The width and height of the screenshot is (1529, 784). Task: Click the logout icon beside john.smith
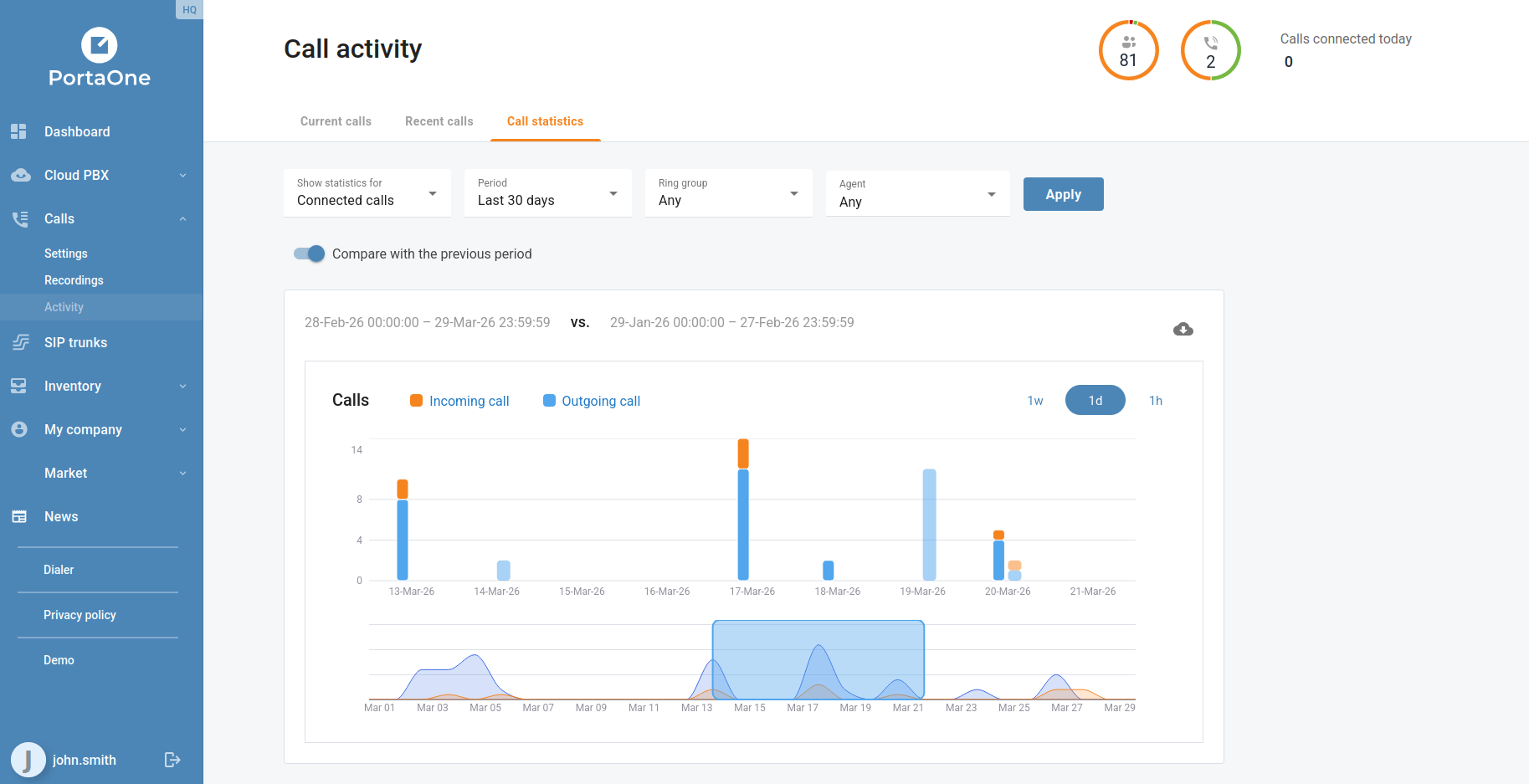pyautogui.click(x=172, y=760)
